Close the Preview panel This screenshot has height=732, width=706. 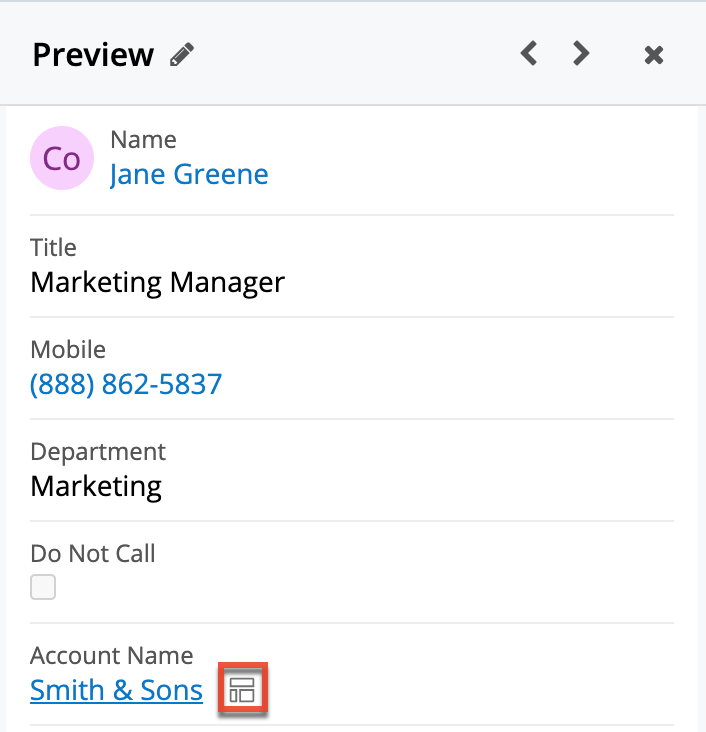(654, 55)
